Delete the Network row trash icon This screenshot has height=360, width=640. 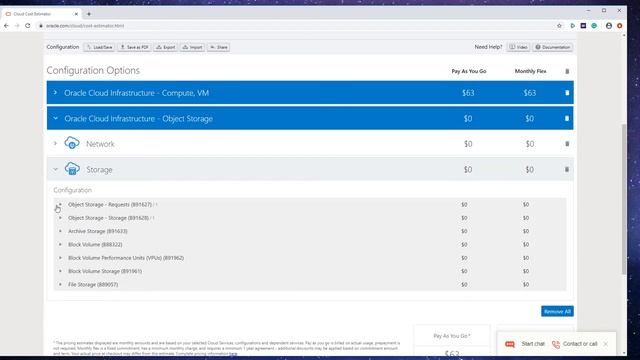tap(567, 144)
